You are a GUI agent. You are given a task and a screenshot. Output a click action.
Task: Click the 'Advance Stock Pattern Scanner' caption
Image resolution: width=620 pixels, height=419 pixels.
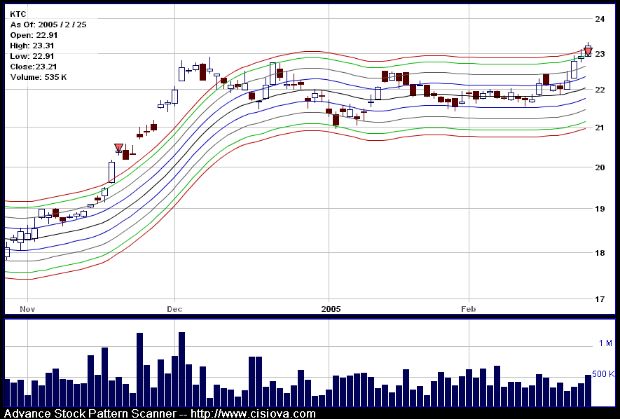coord(90,414)
